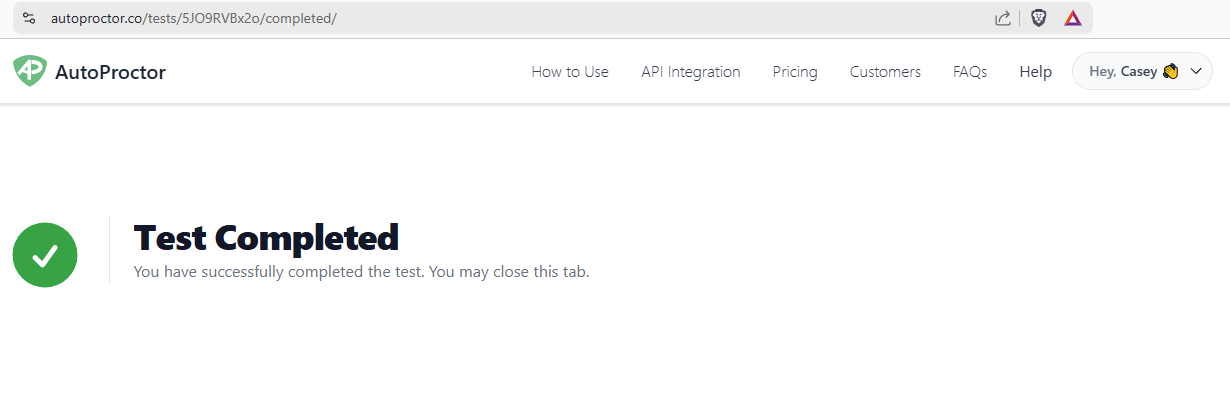
Task: View the FAQs page
Action: [x=970, y=72]
